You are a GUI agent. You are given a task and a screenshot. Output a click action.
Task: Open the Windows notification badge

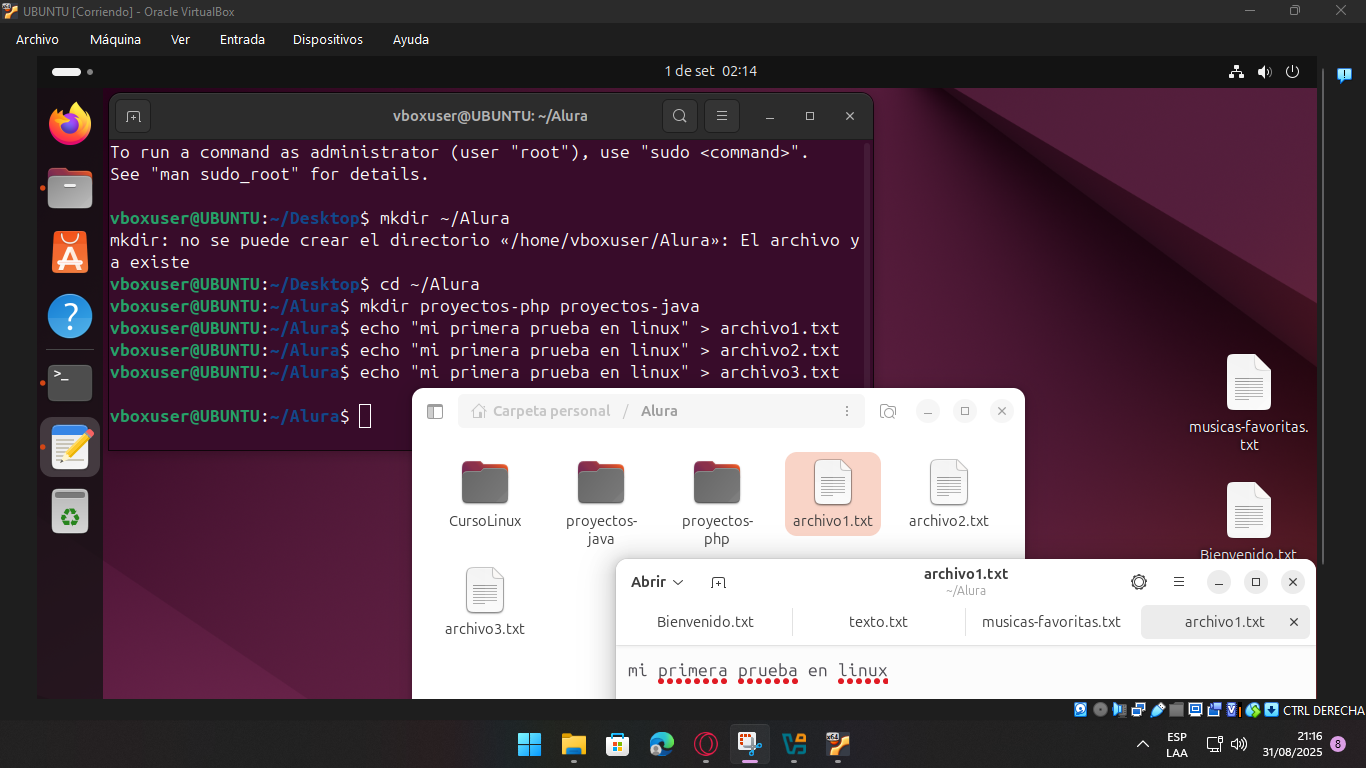[1338, 744]
